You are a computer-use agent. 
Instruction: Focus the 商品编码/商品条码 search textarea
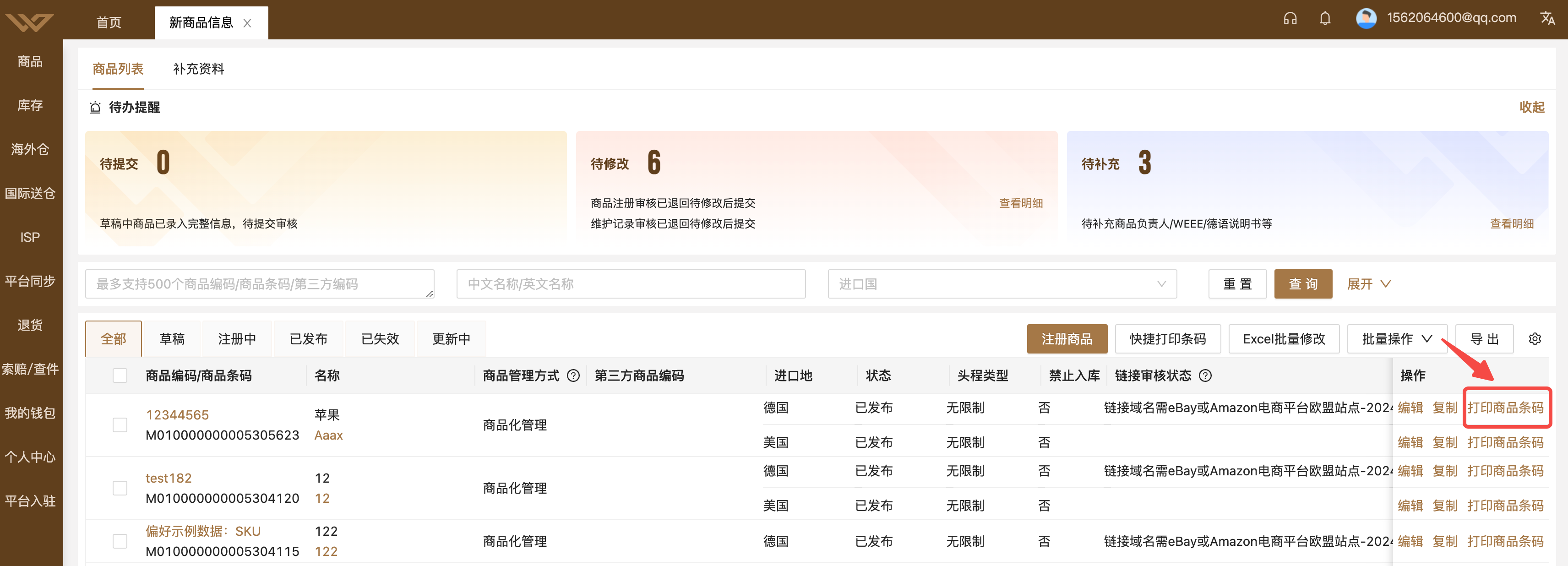(x=260, y=284)
